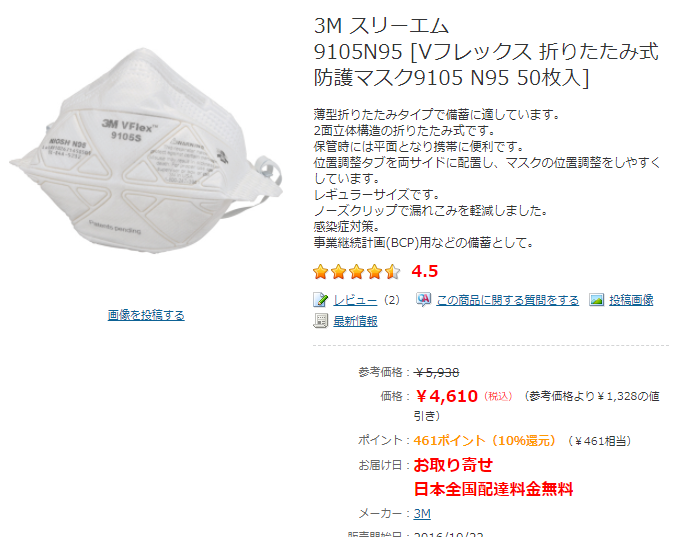Click the third gold rating star
Viewport: 685px width, 537px height.
(x=356, y=272)
